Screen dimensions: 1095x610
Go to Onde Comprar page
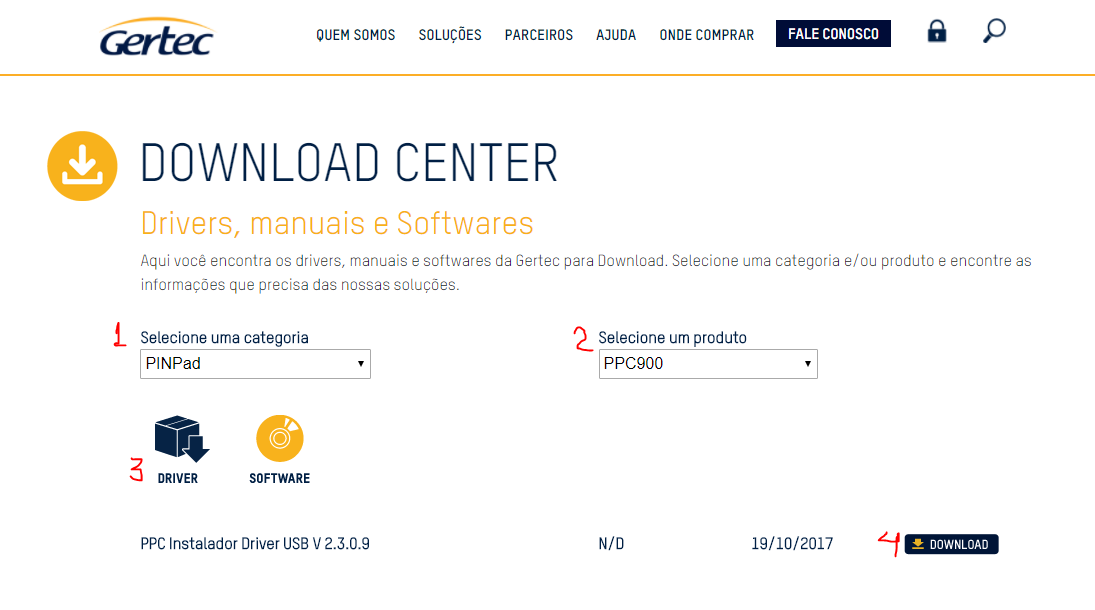point(707,35)
